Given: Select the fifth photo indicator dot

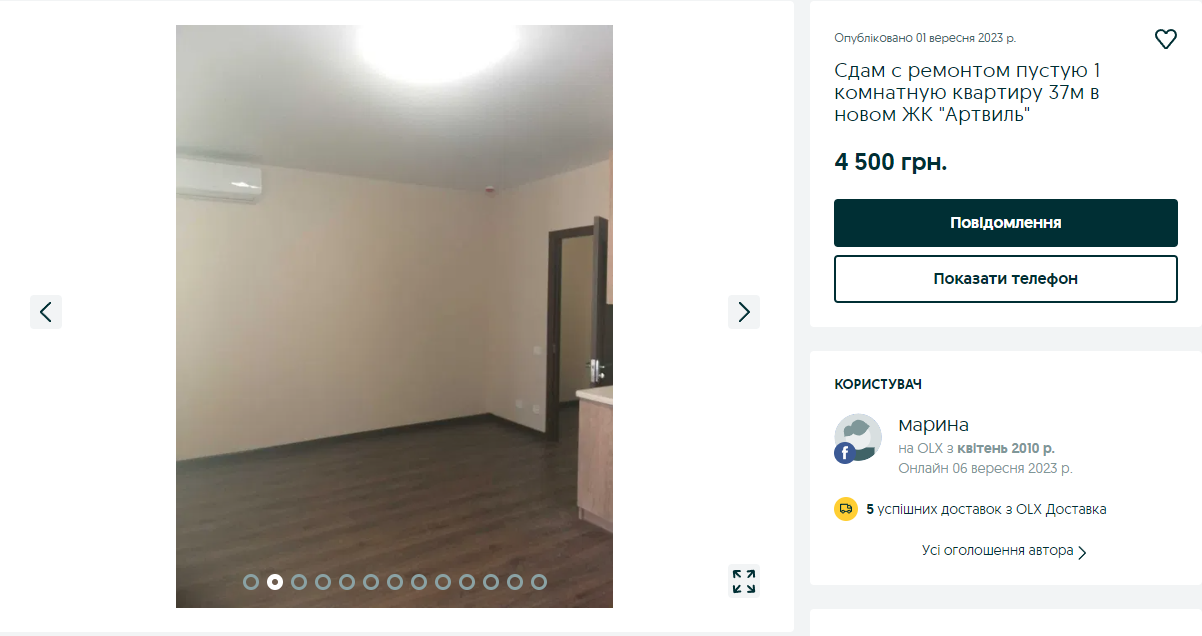Looking at the screenshot, I should (x=347, y=581).
